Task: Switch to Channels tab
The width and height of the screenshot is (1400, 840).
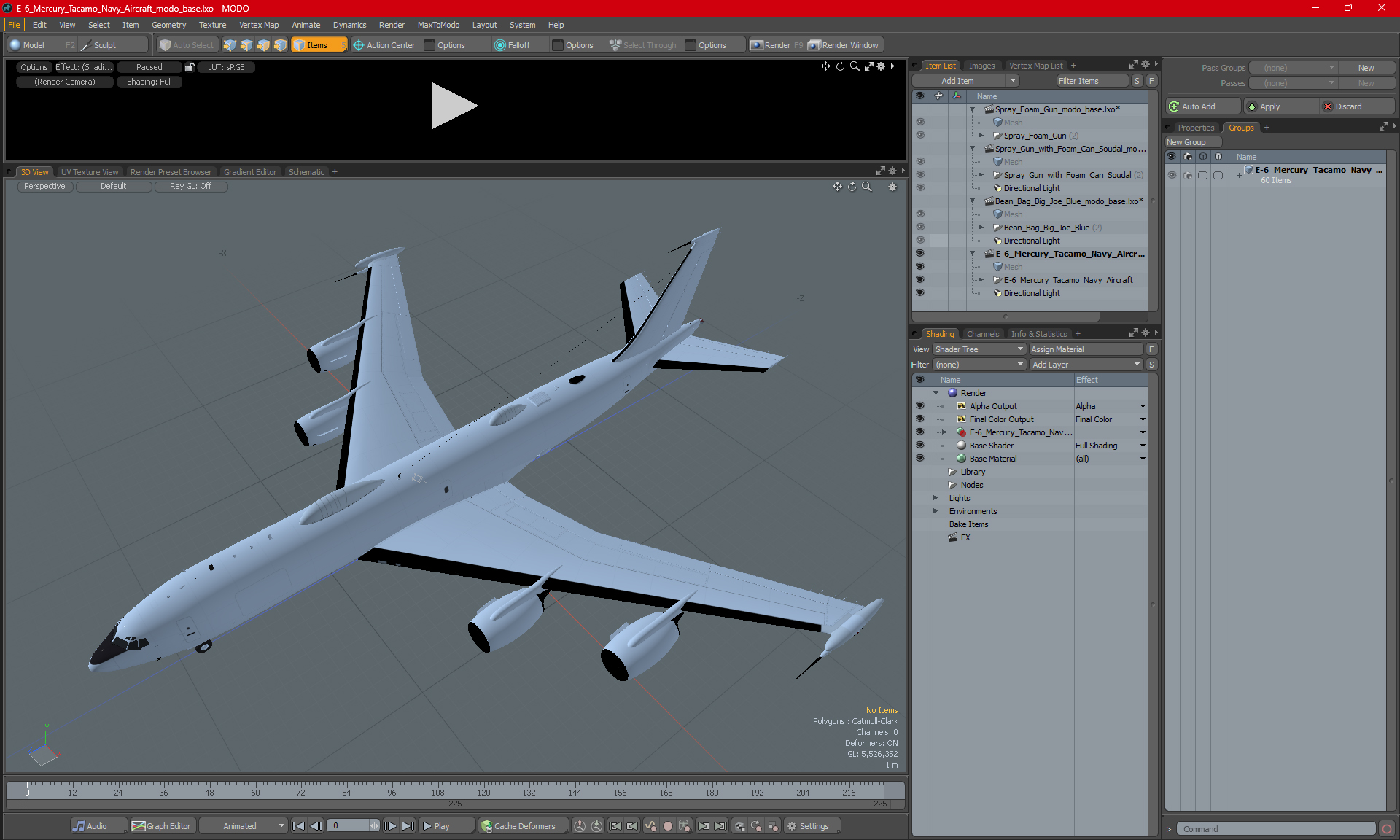Action: (x=983, y=334)
